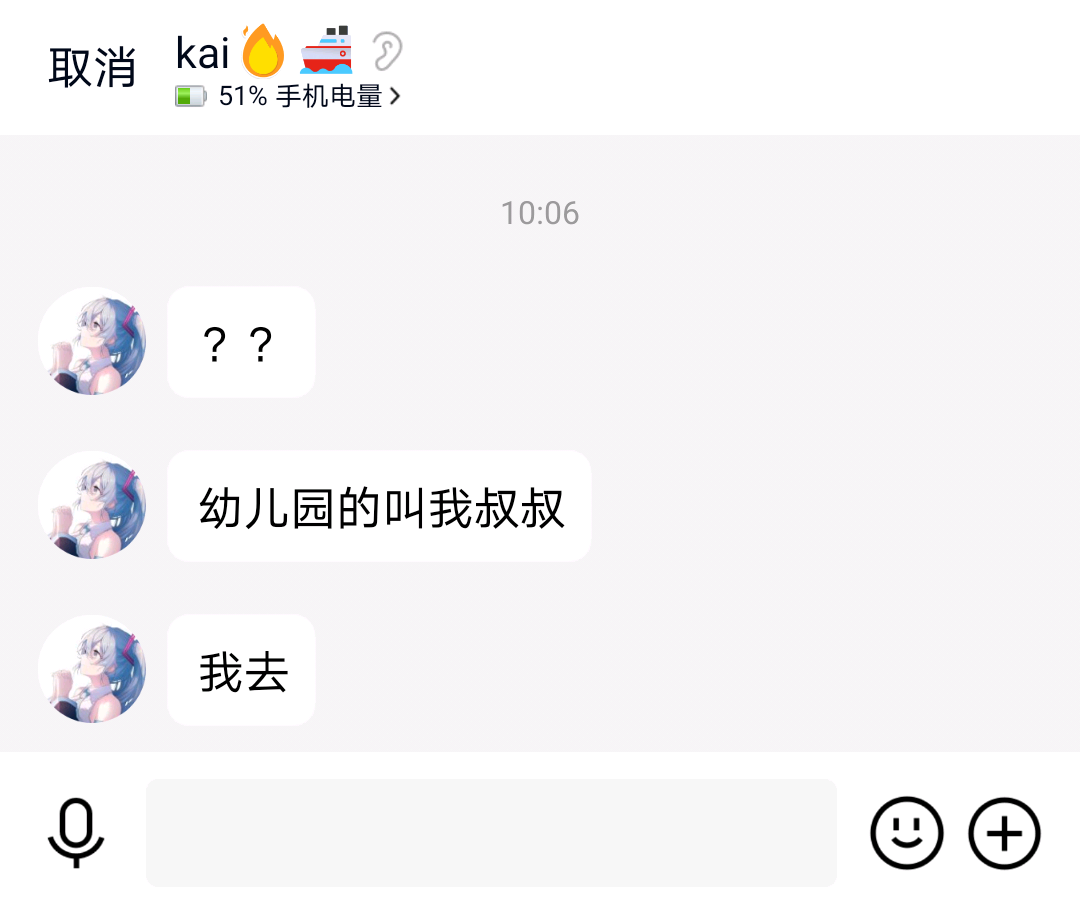1080x914 pixels.
Task: Click the 10:06 timestamp label
Action: click(x=540, y=213)
